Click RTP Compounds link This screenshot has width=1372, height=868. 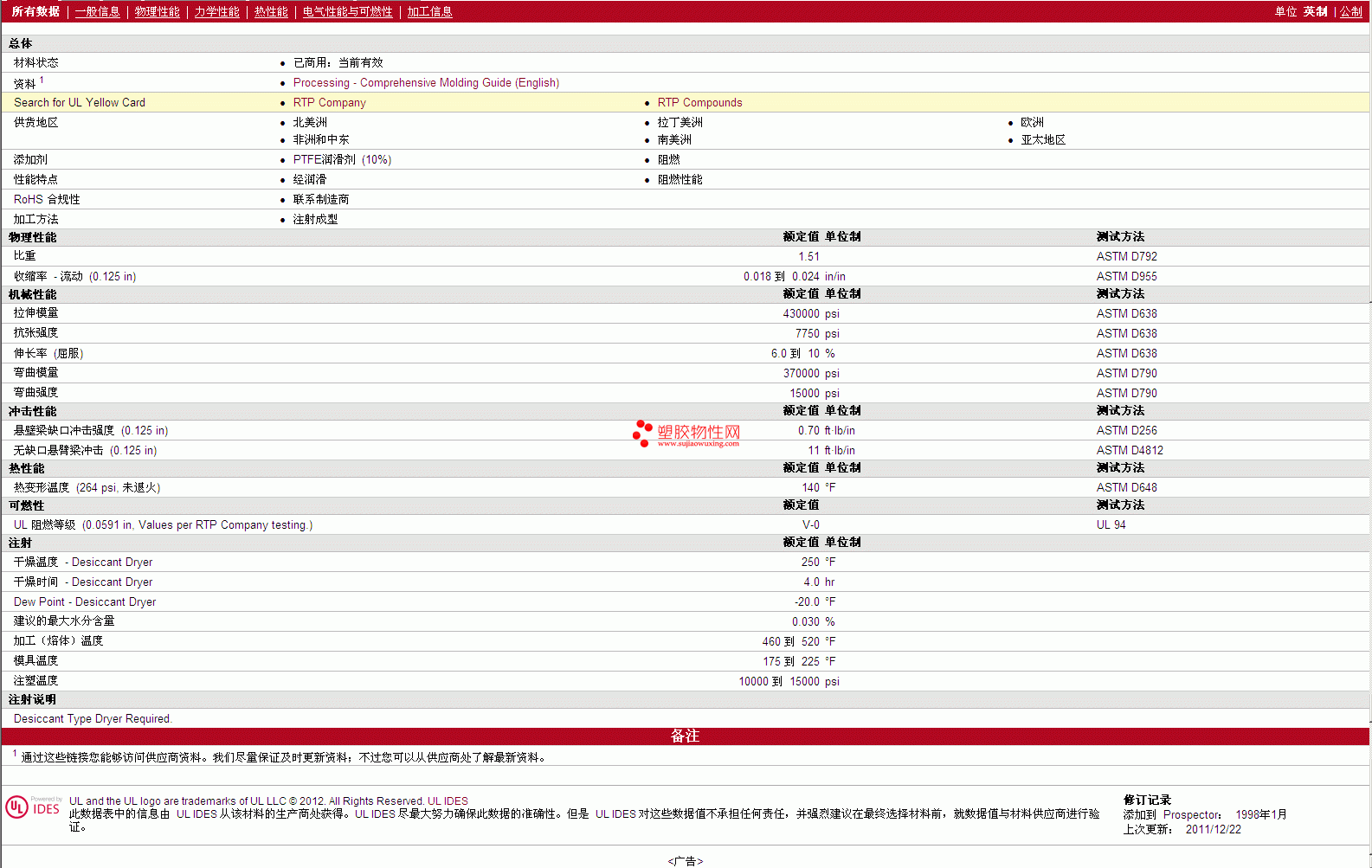click(699, 103)
